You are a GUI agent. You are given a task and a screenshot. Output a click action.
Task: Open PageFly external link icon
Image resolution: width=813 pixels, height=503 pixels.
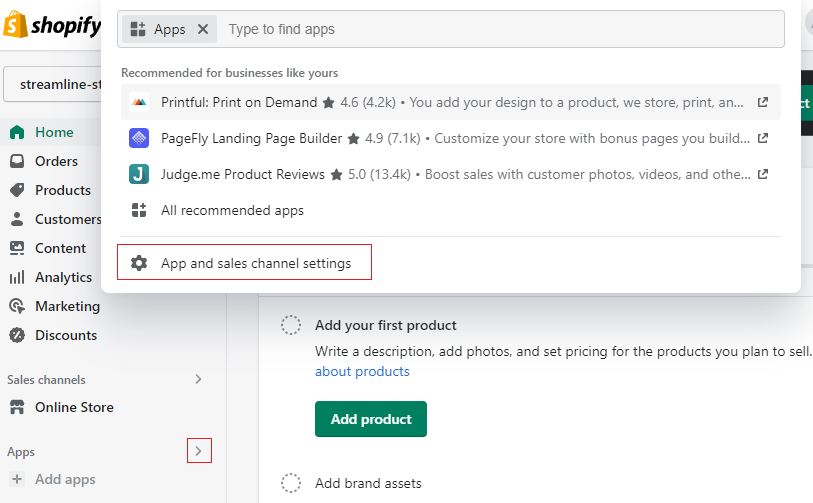tap(763, 138)
